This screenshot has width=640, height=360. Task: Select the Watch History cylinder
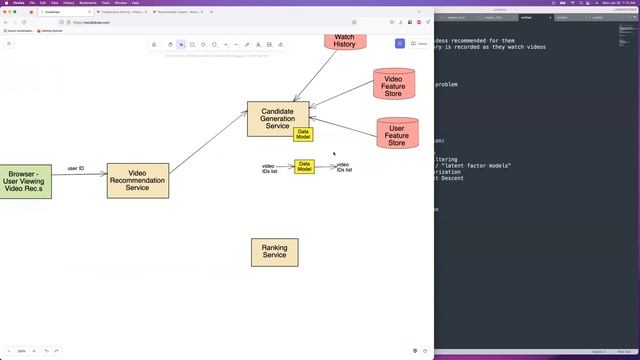click(x=345, y=41)
